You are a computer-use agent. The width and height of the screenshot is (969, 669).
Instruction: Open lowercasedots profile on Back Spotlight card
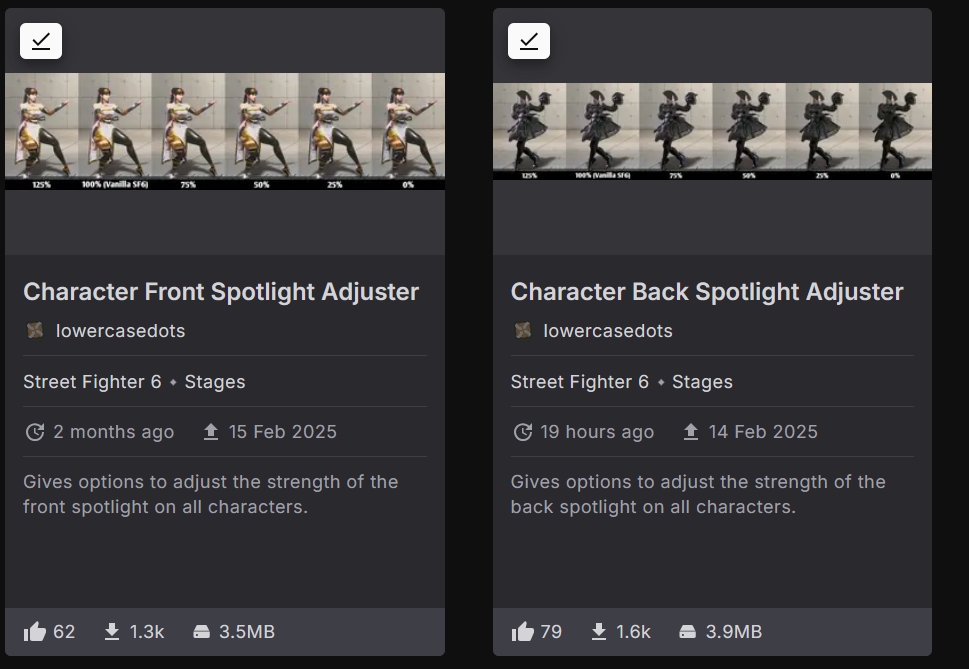click(x=607, y=330)
